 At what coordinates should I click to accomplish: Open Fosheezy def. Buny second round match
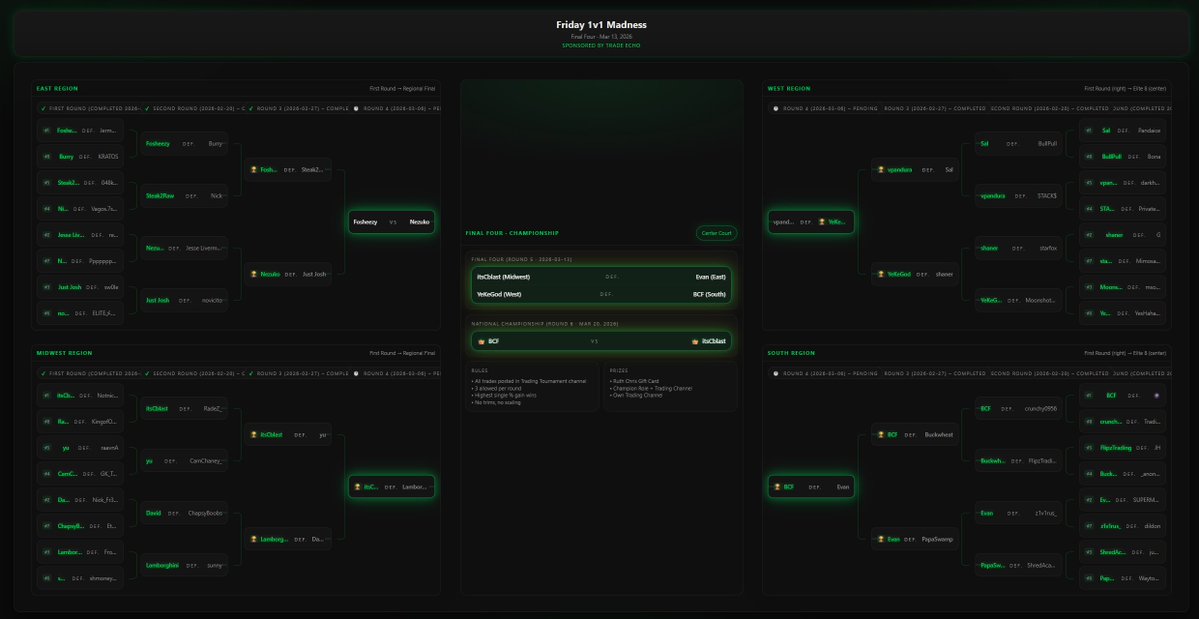[x=184, y=144]
